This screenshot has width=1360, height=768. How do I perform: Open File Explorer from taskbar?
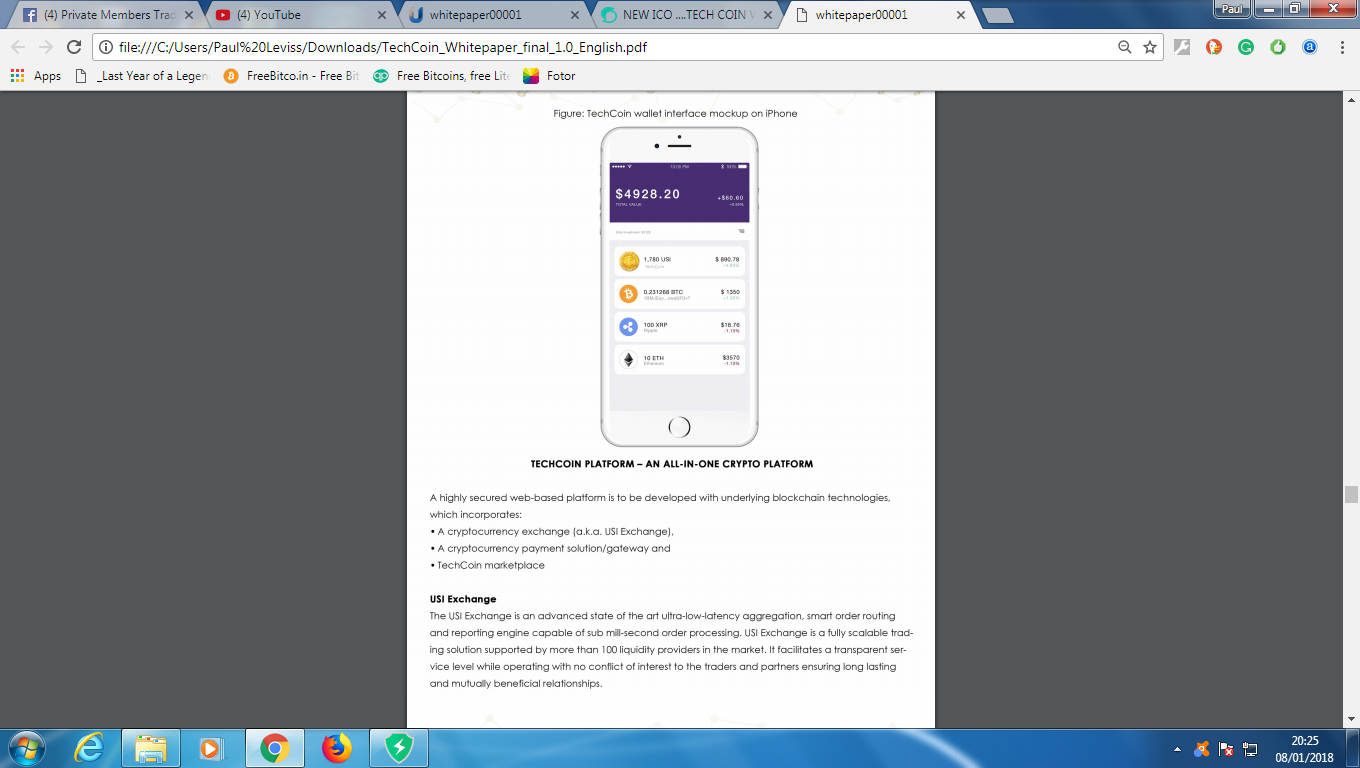point(151,748)
